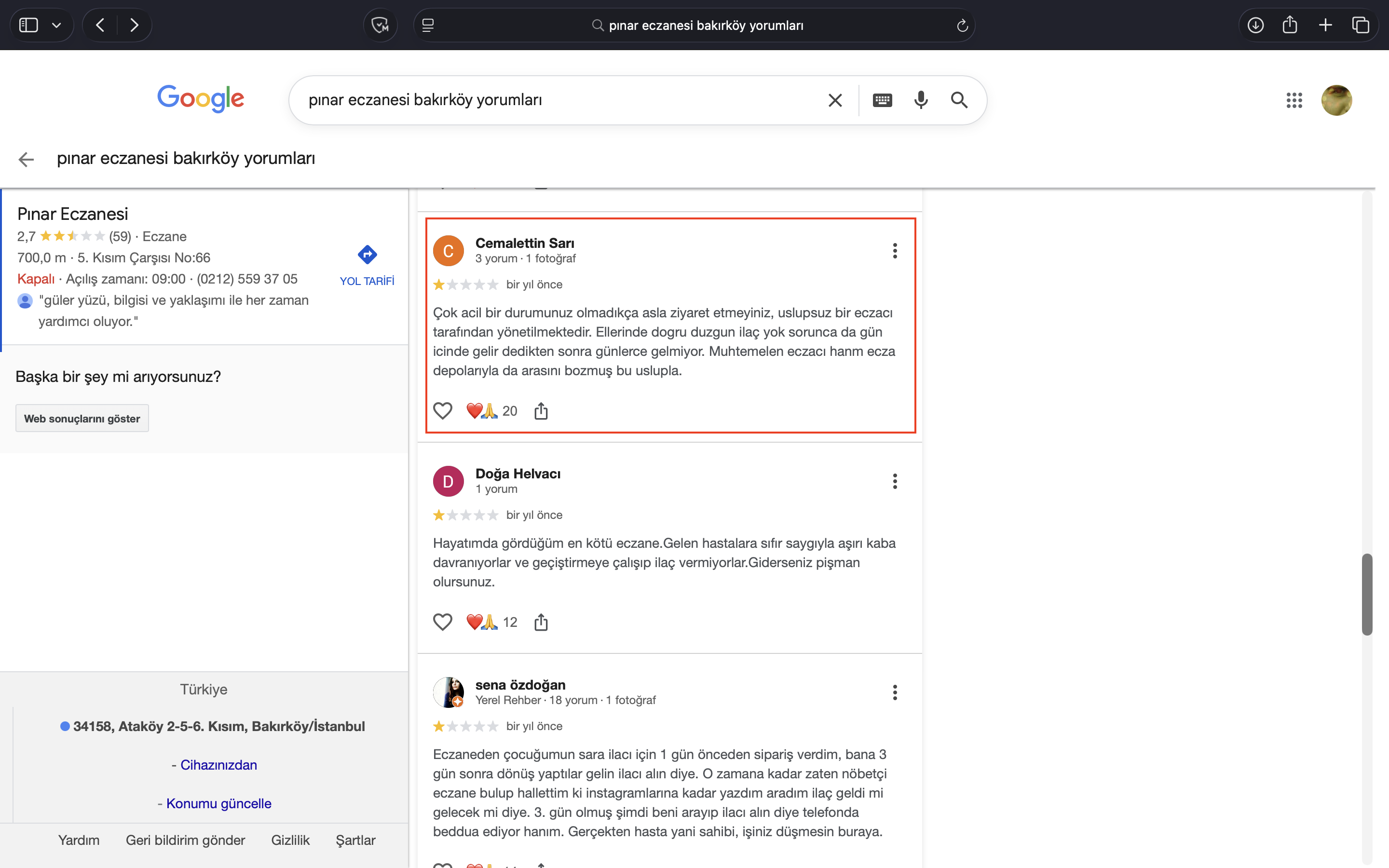This screenshot has height=868, width=1389.
Task: Open Cemalettin Sarı's profile avatar
Action: pos(448,251)
